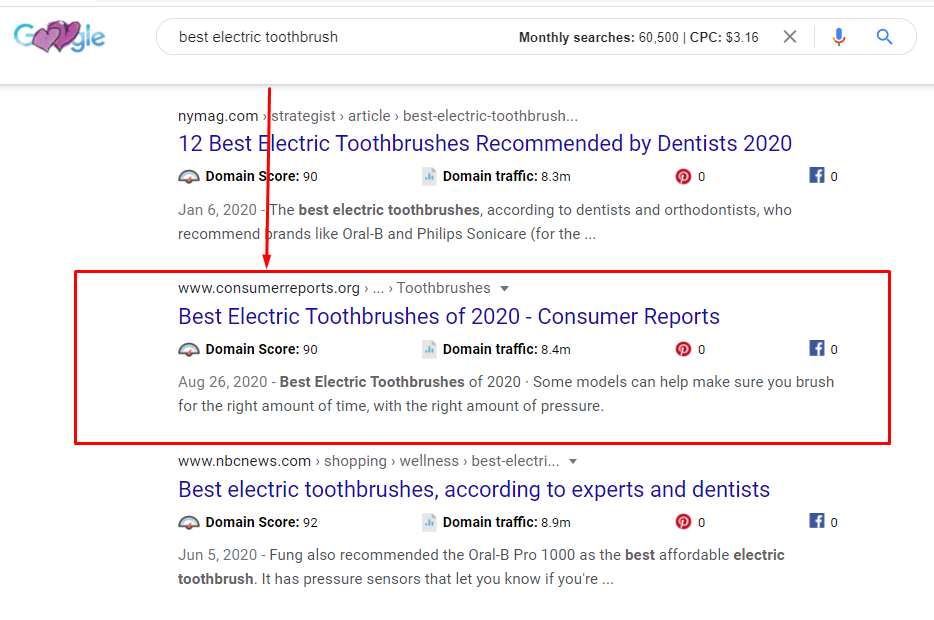Image resolution: width=934 pixels, height=620 pixels.
Task: Click the Pinterest icon under the NBC News result
Action: [x=685, y=522]
